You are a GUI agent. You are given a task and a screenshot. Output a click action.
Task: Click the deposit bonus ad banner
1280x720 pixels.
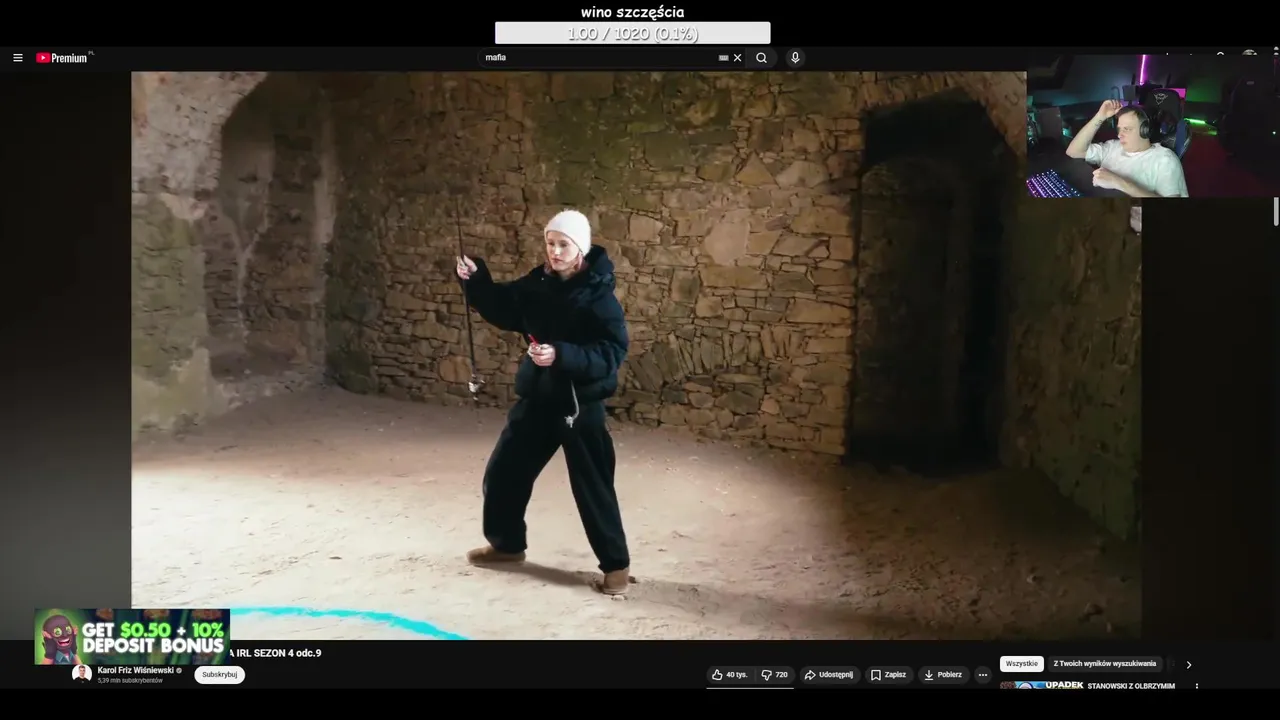pyautogui.click(x=132, y=637)
